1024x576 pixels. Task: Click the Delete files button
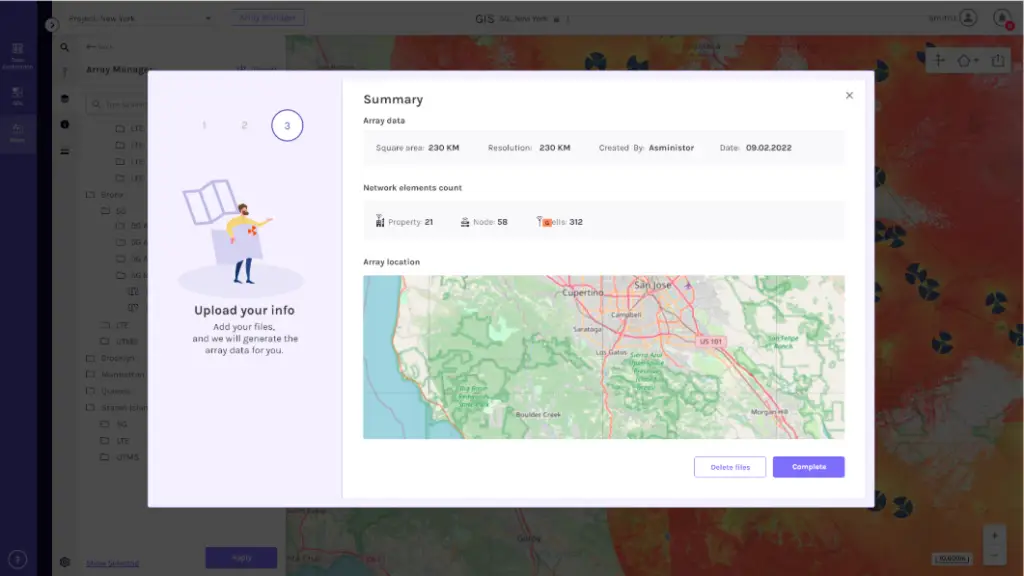coord(730,467)
